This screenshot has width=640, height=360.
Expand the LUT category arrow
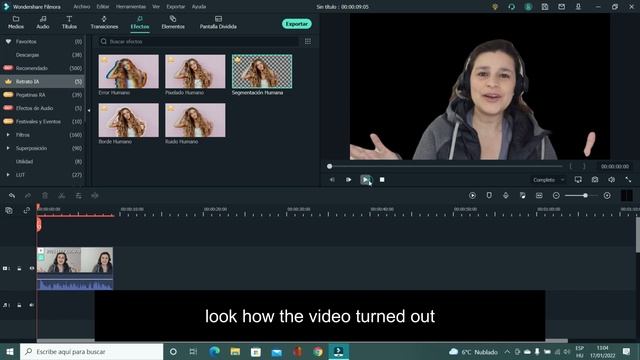click(x=8, y=175)
